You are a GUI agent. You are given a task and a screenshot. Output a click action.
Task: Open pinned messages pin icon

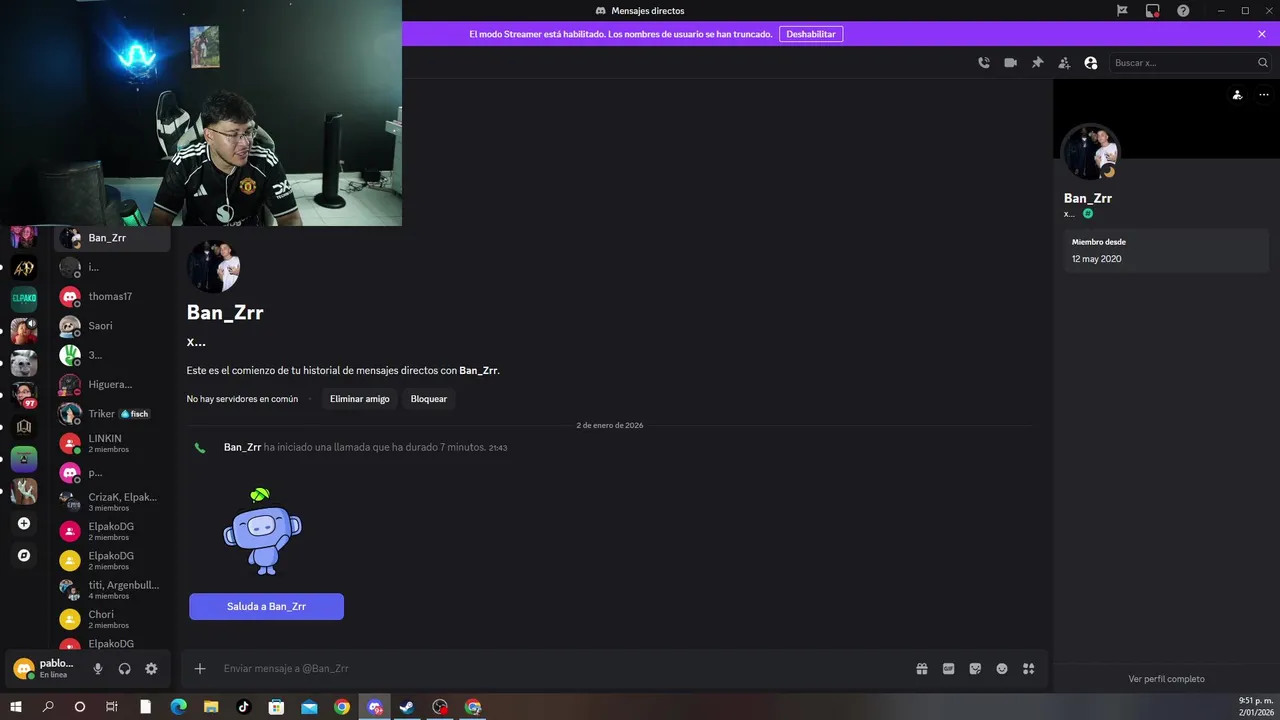[x=1038, y=63]
